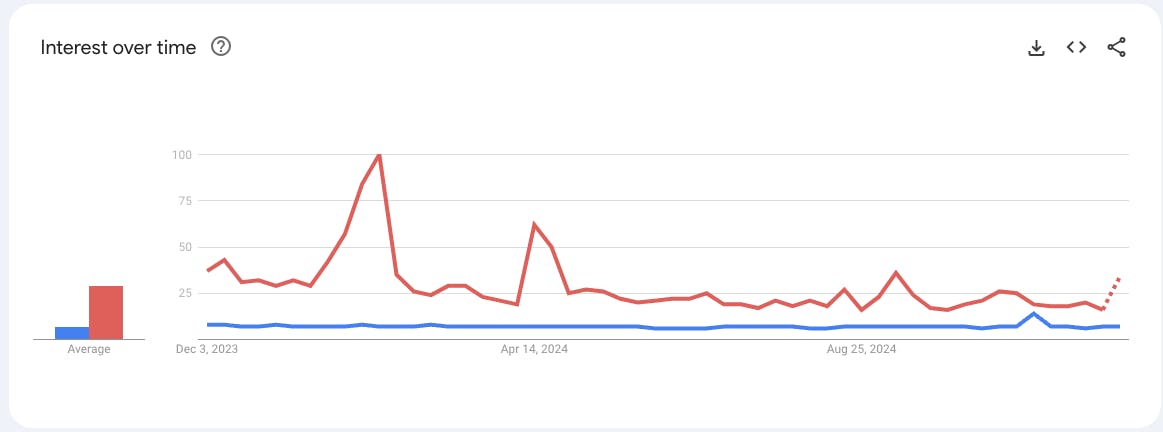Click the red line's highest peak at 100
The image size is (1163, 432).
point(379,154)
